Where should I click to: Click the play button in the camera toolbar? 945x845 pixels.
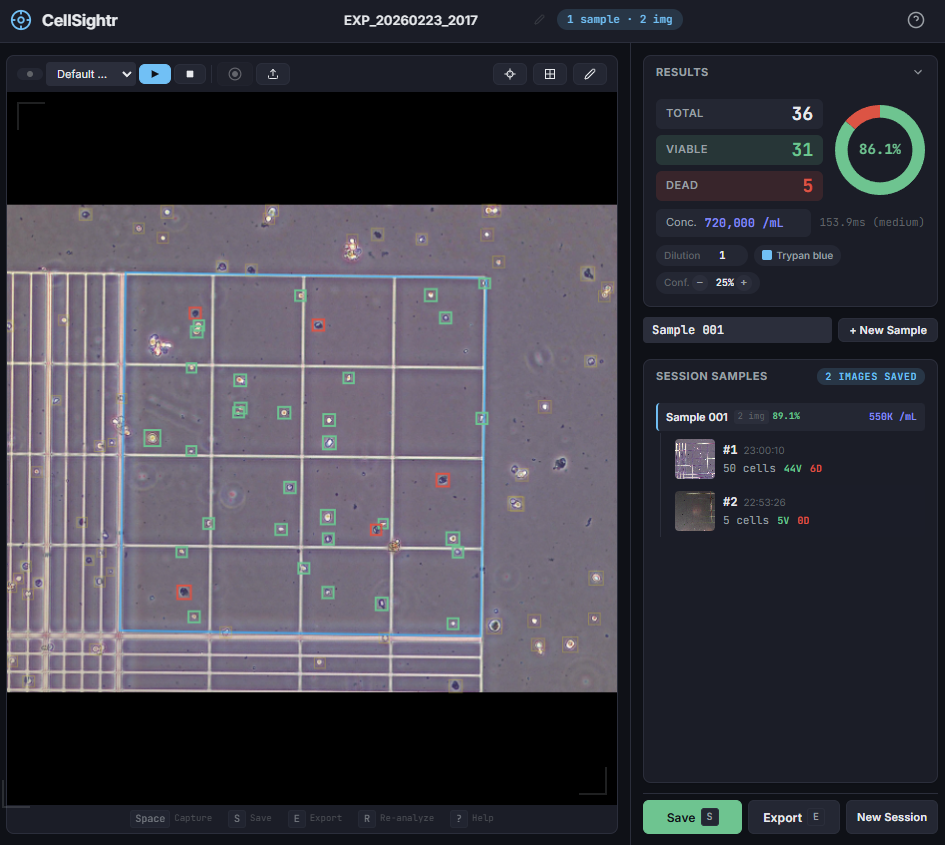pyautogui.click(x=155, y=74)
